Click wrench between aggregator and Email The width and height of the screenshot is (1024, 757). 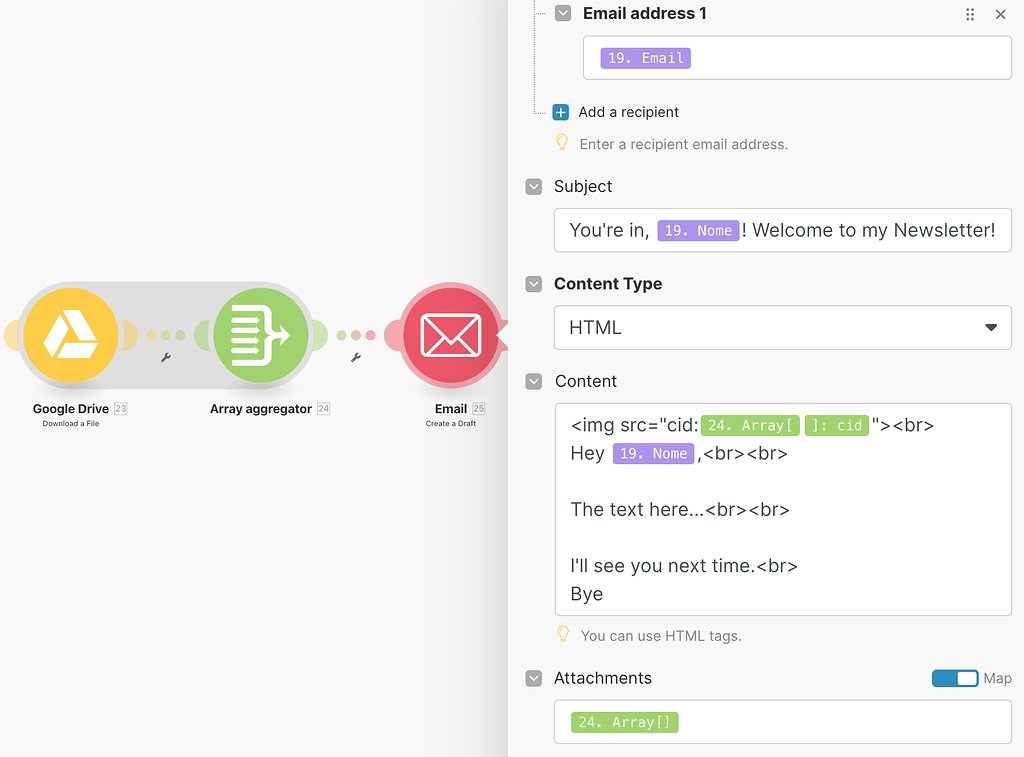(356, 357)
